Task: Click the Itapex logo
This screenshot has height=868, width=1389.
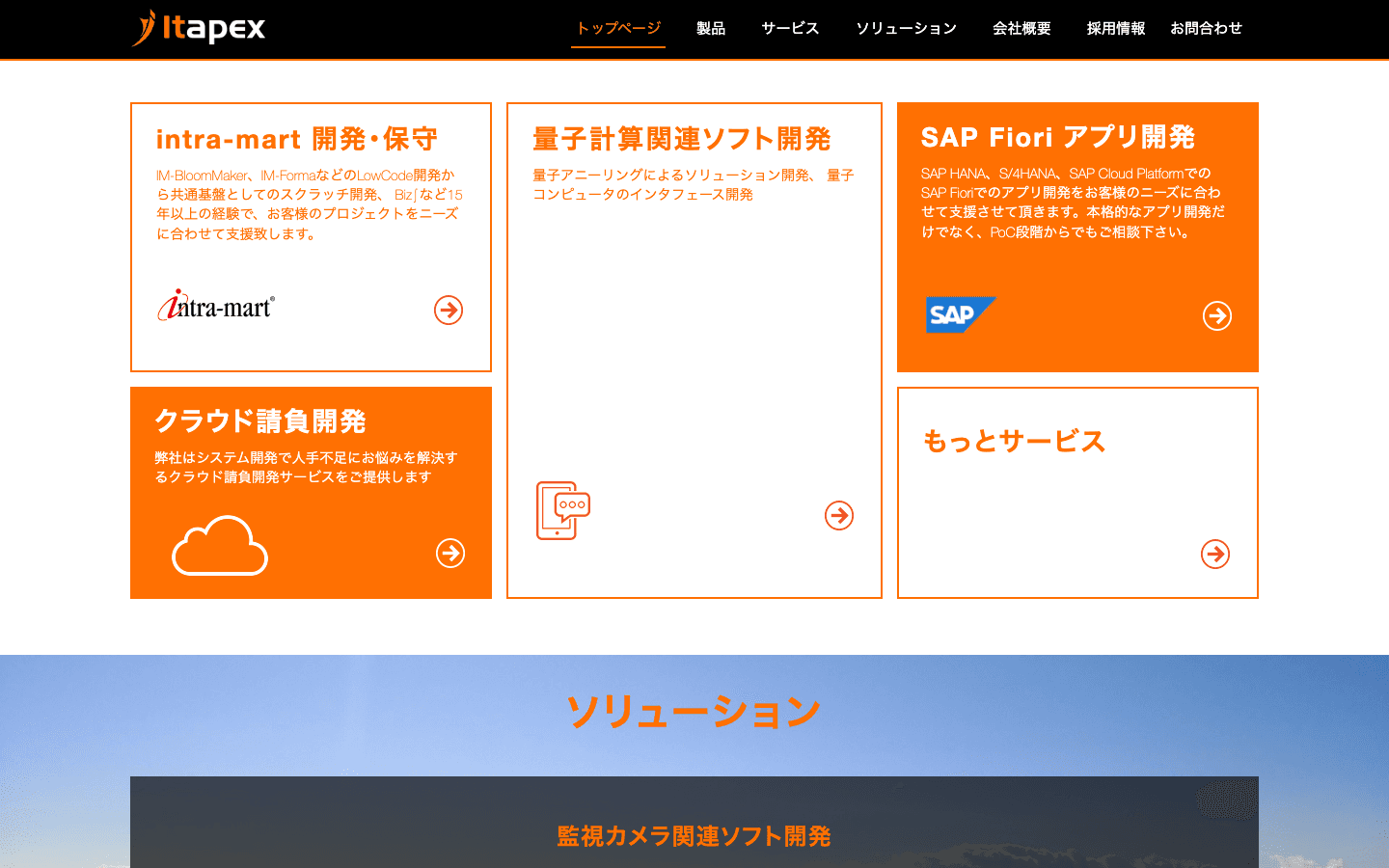Action: 199,28
